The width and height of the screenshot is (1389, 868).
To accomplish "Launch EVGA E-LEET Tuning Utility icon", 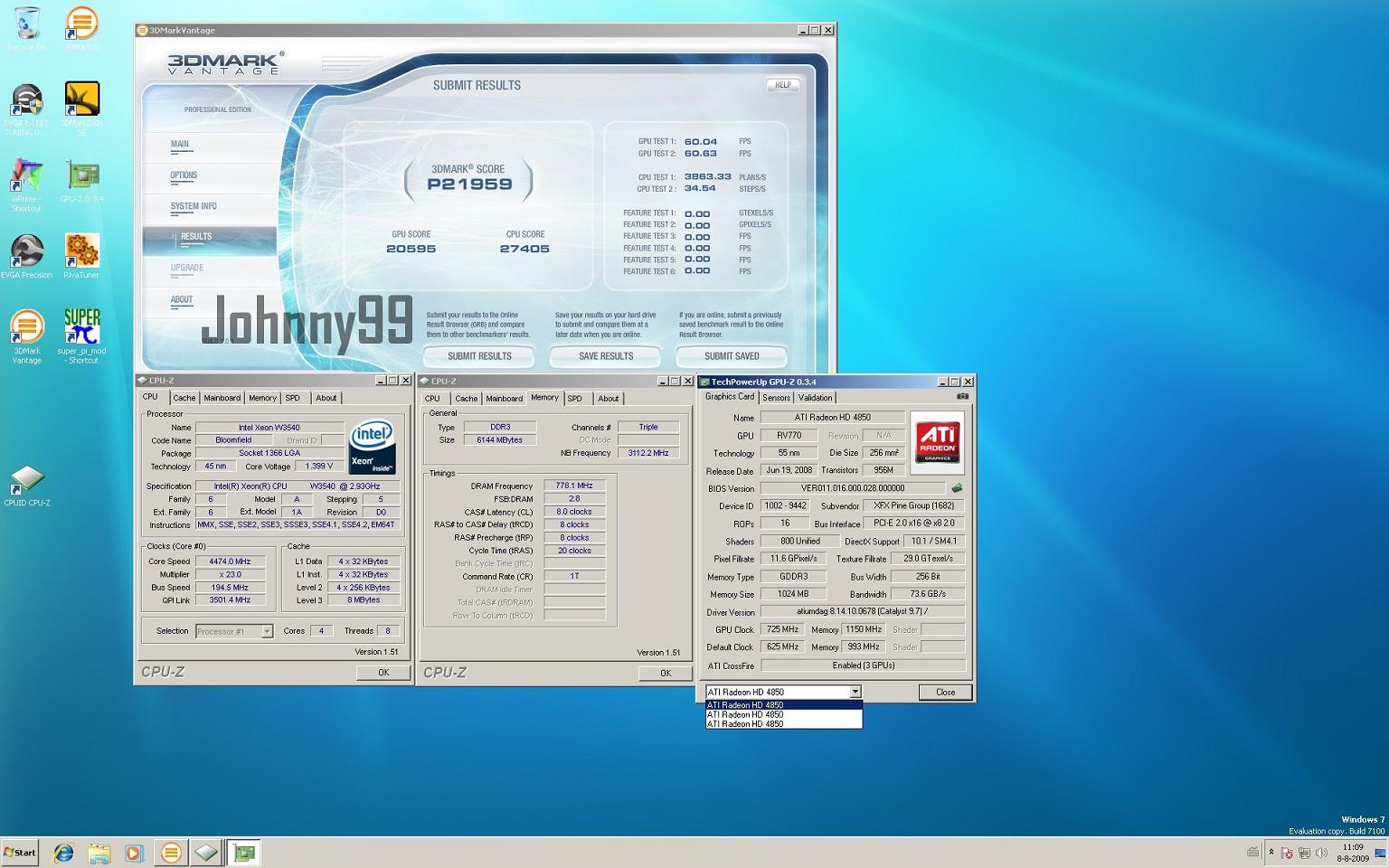I will click(26, 109).
